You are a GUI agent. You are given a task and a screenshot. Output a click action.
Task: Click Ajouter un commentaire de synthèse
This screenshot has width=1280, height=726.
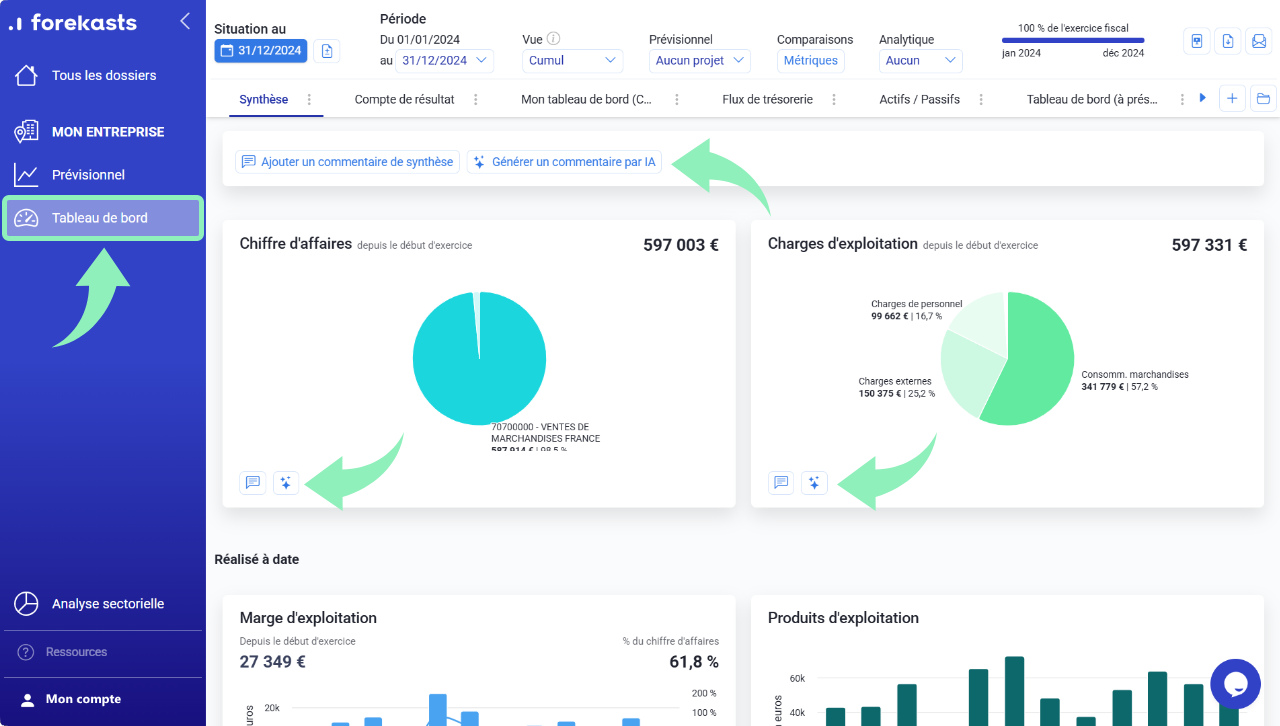click(347, 162)
